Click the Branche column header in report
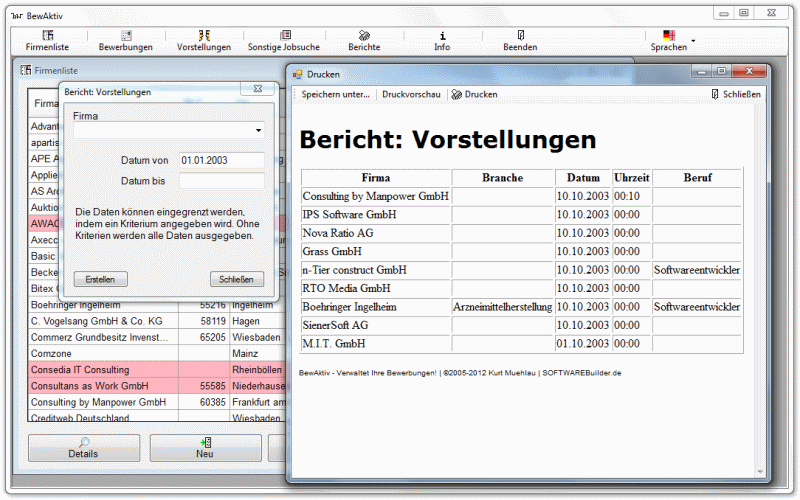This screenshot has width=800, height=500. [x=503, y=178]
